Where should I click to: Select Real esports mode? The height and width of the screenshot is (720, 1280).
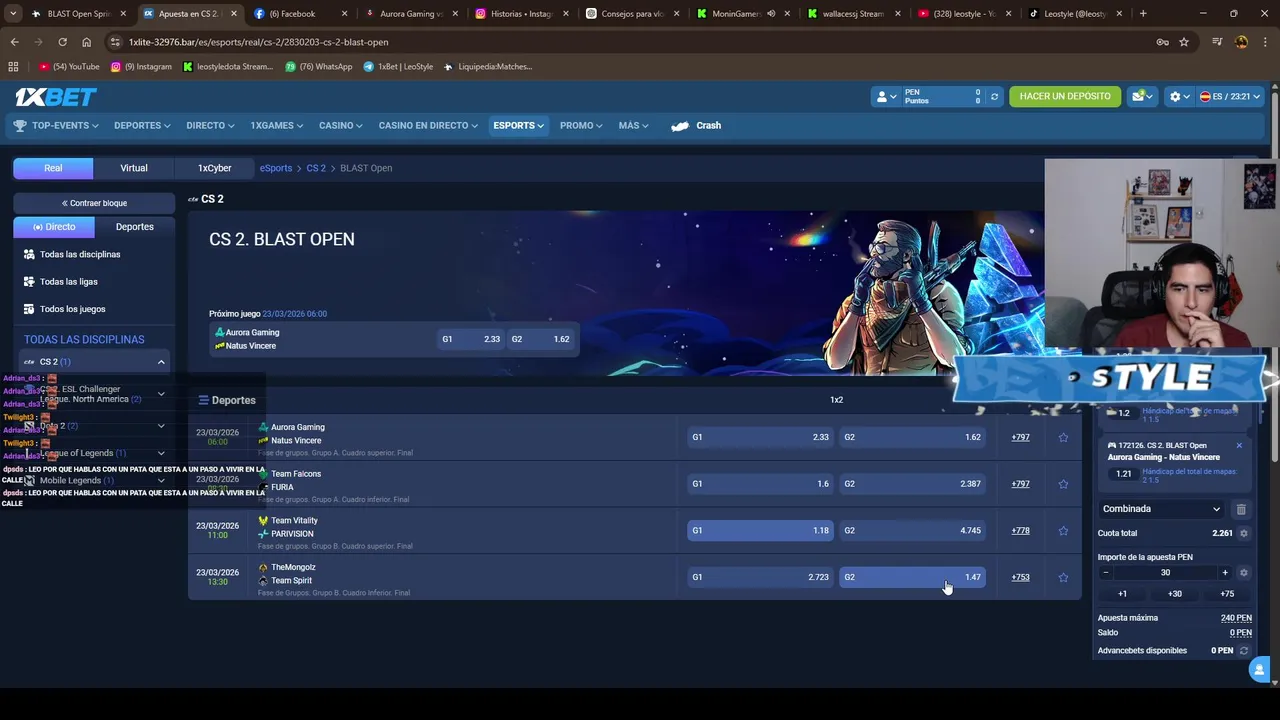tap(53, 168)
